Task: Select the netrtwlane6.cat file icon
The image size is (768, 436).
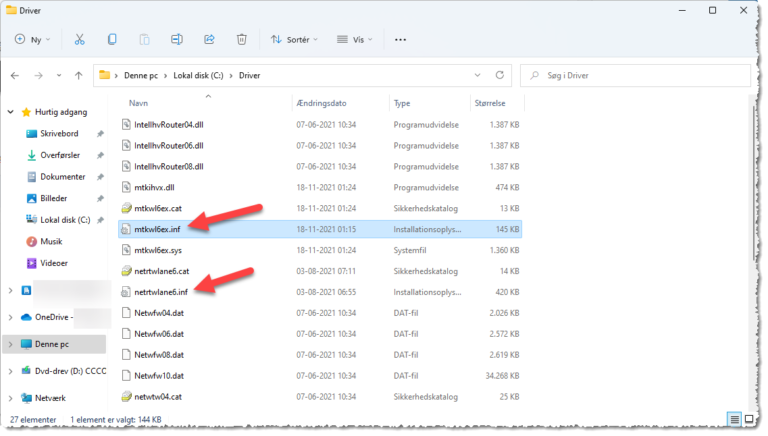Action: 126,271
